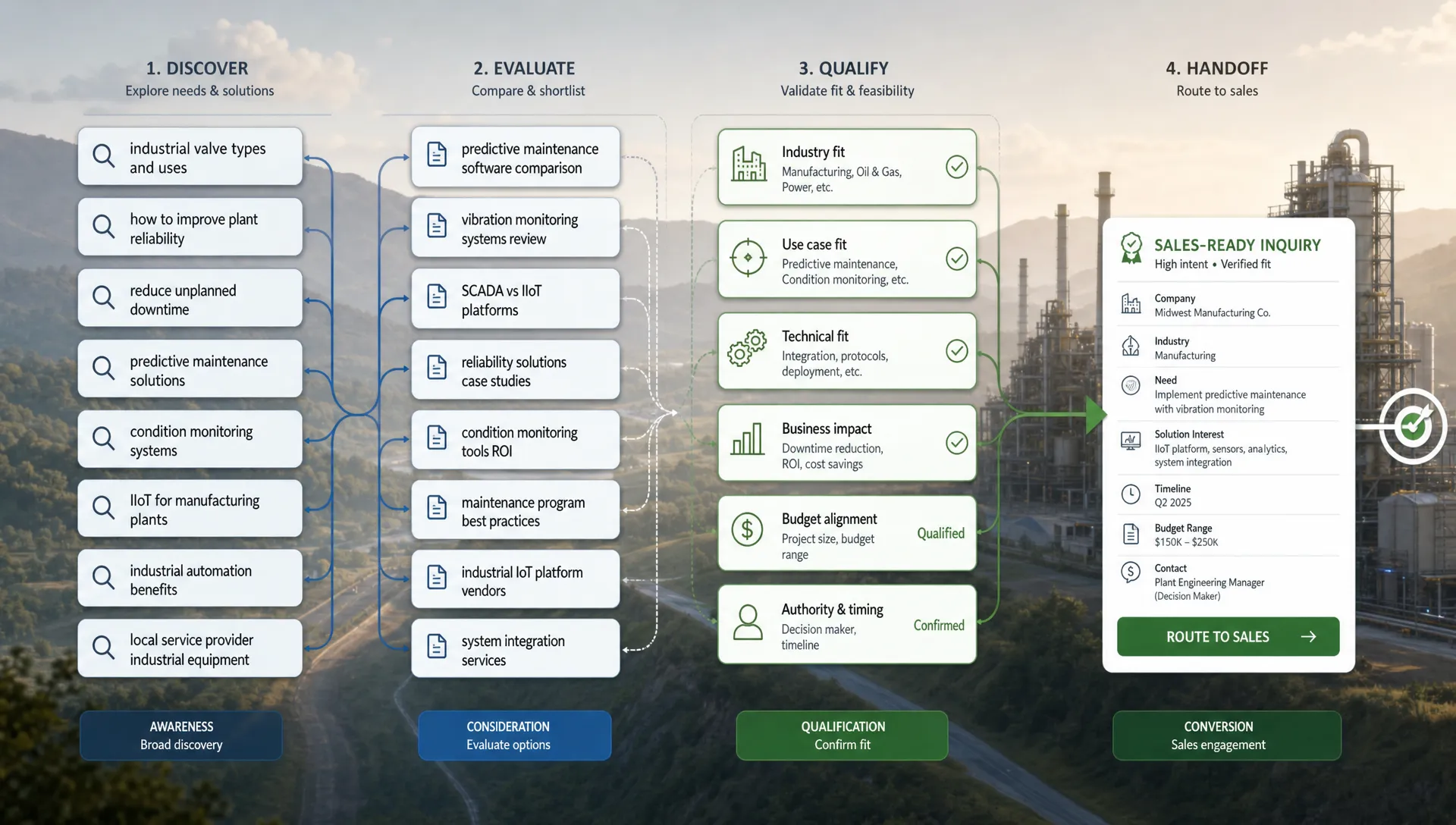Click the crosshair target icon in Use case fit card
The image size is (1456, 825).
coord(748,258)
